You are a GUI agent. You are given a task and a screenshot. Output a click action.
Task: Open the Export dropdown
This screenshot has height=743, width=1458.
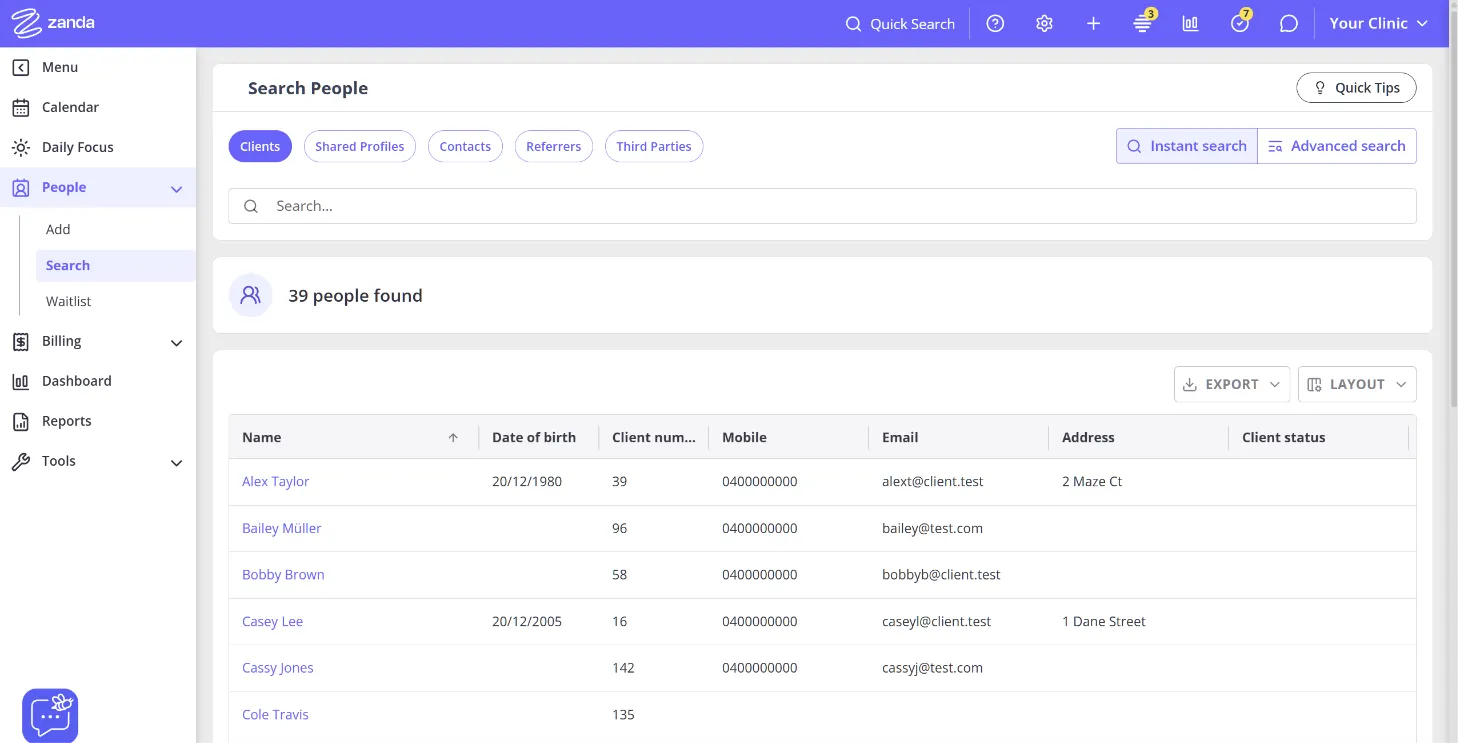coord(1232,384)
